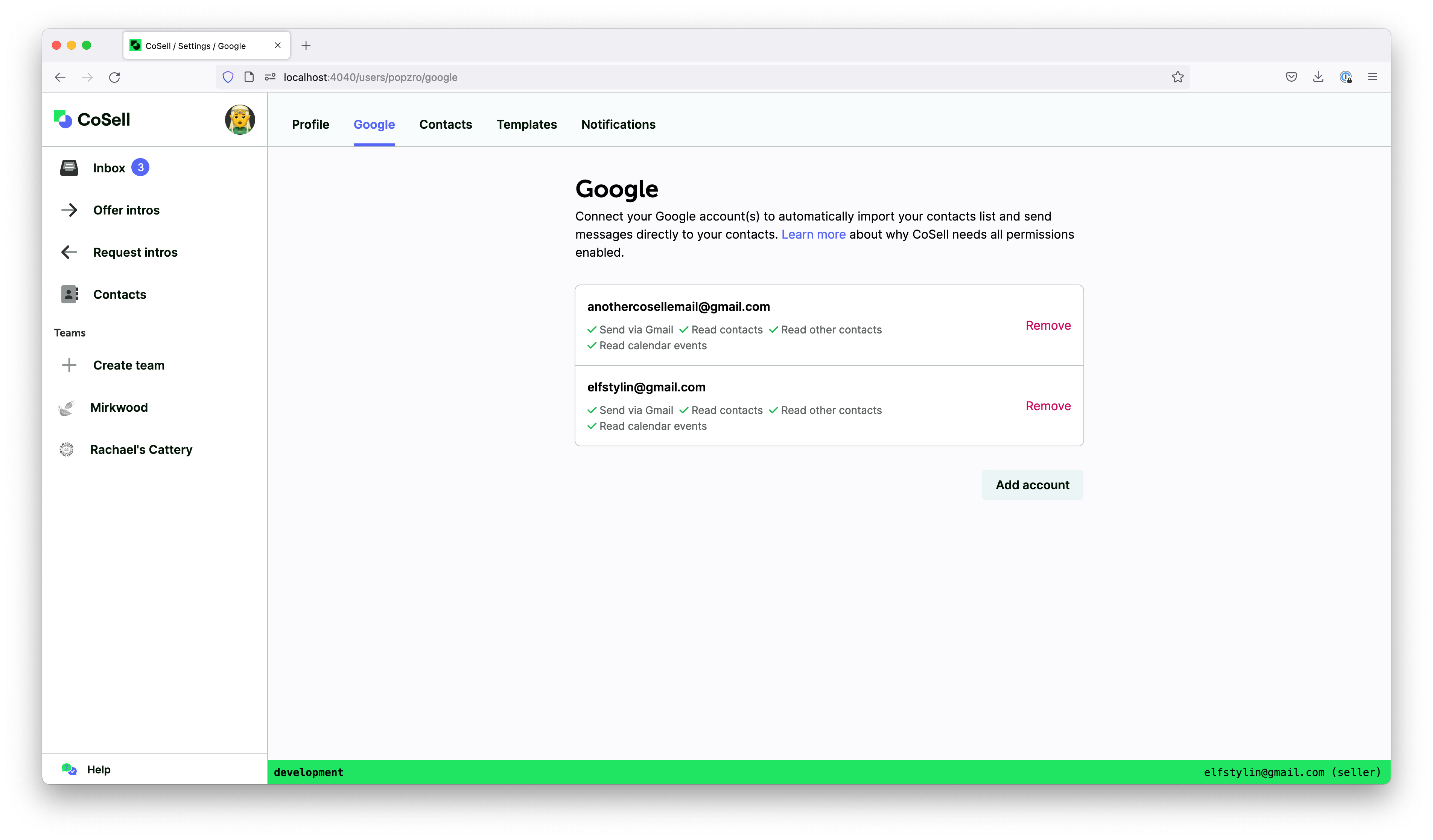Click Read calendar events under elfstylin

click(647, 426)
